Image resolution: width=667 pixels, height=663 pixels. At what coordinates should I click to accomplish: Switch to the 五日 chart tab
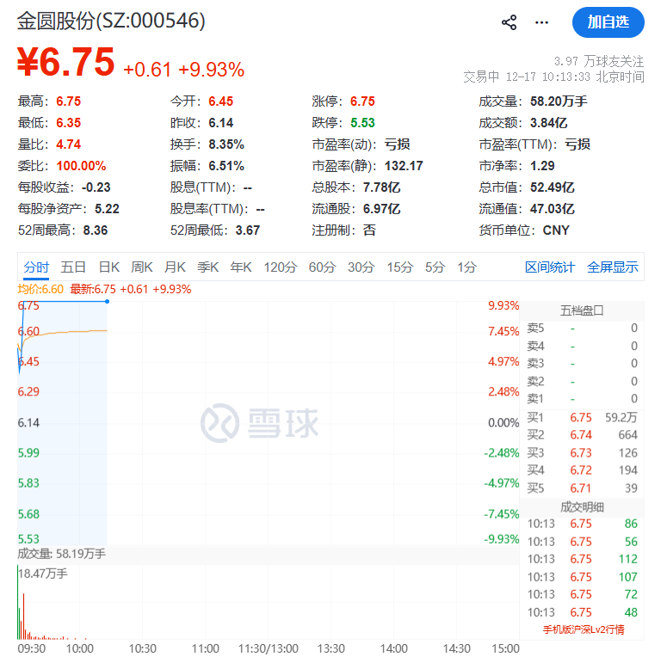(73, 267)
